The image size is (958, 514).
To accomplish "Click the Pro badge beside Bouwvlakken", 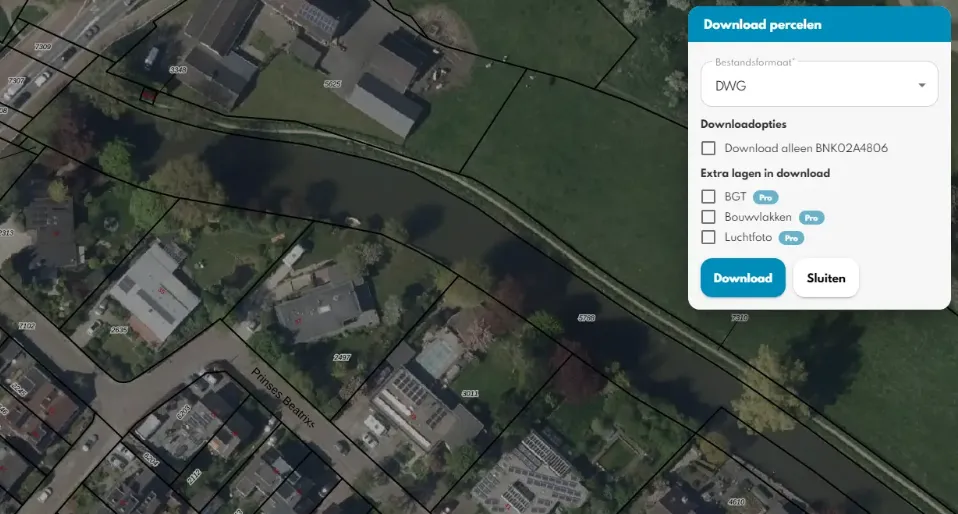I will pyautogui.click(x=811, y=218).
